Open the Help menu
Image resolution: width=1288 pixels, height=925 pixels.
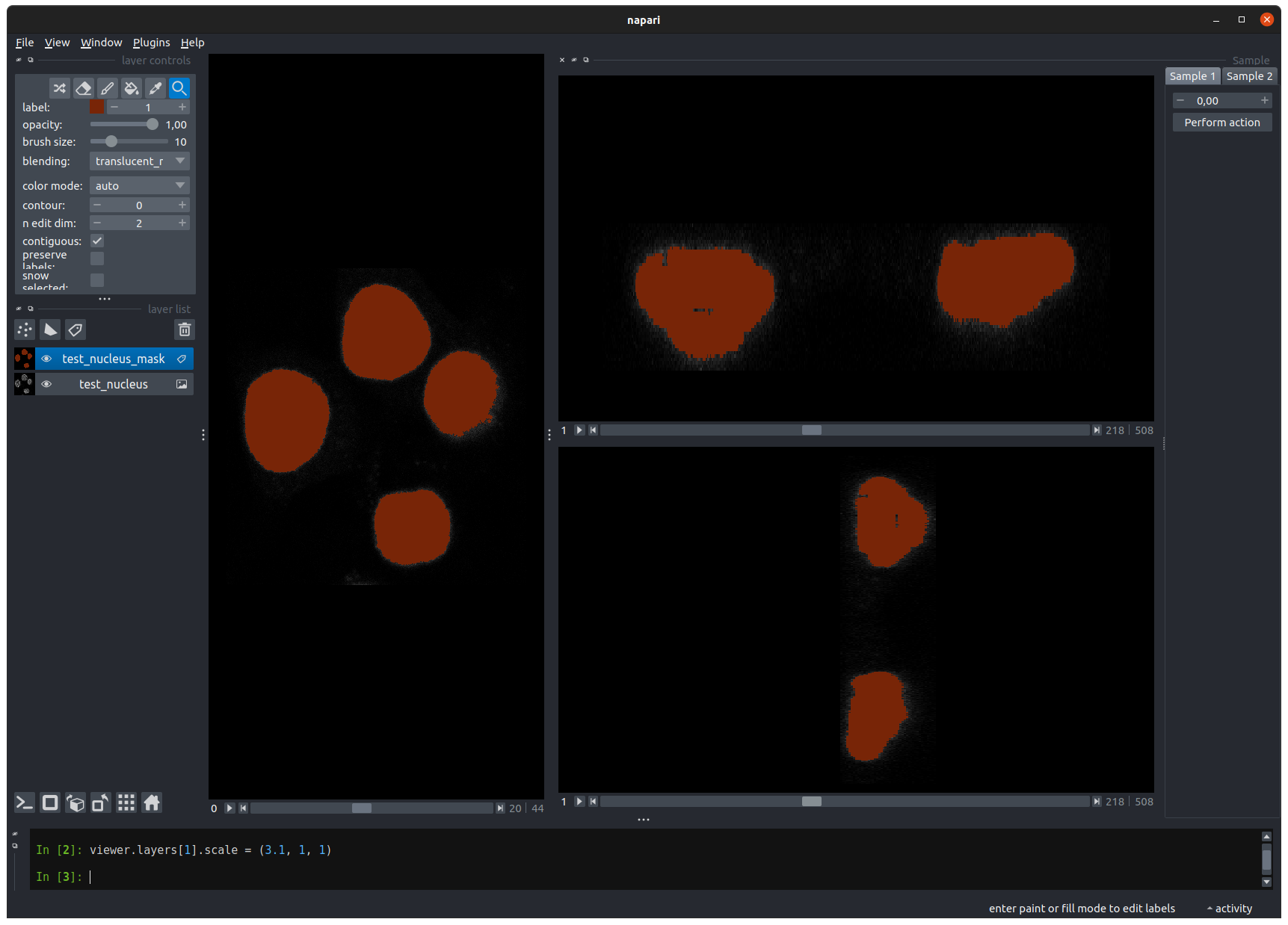192,43
